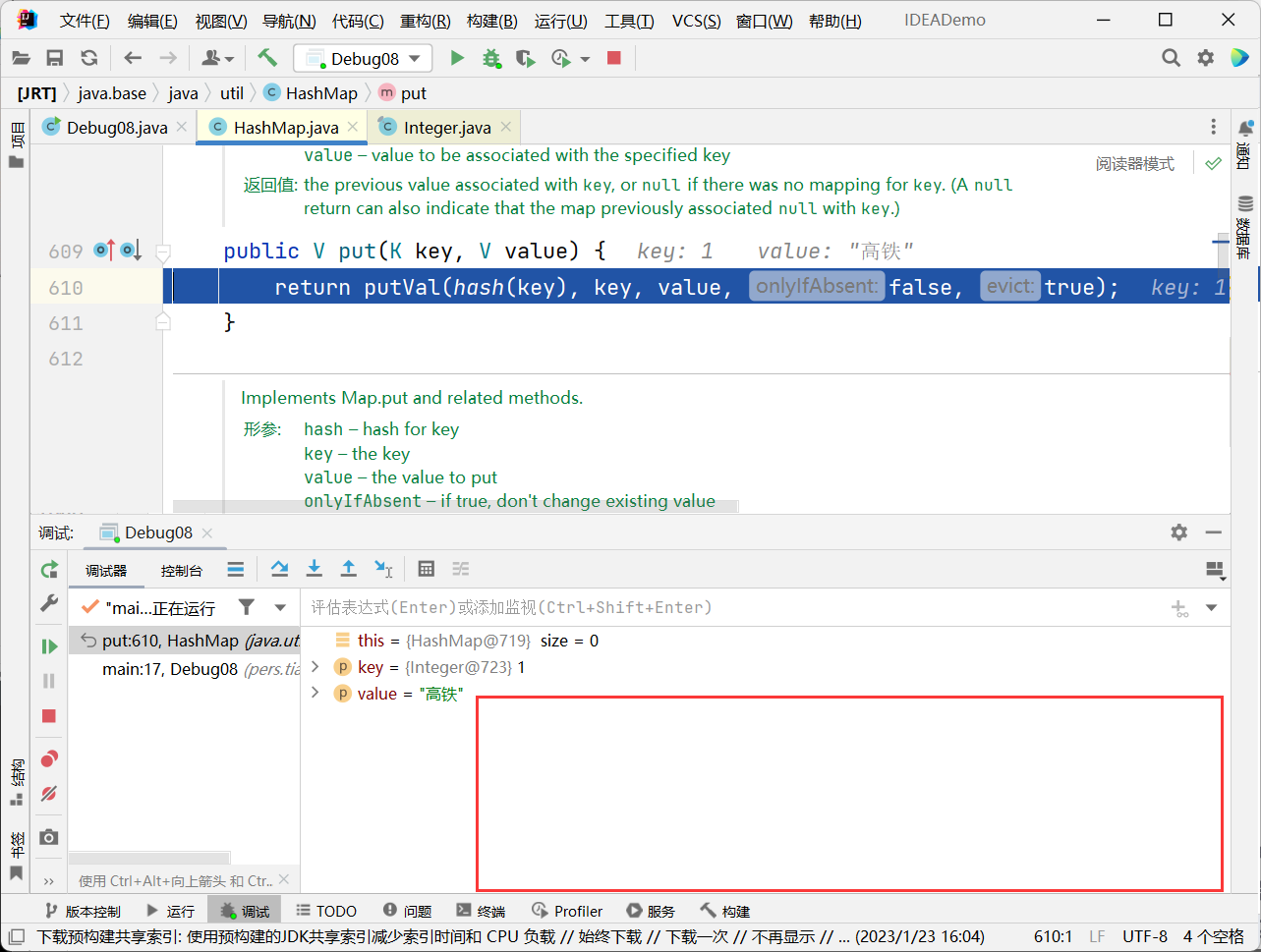Click the Step Out debugger icon
The image size is (1261, 952).
349,569
